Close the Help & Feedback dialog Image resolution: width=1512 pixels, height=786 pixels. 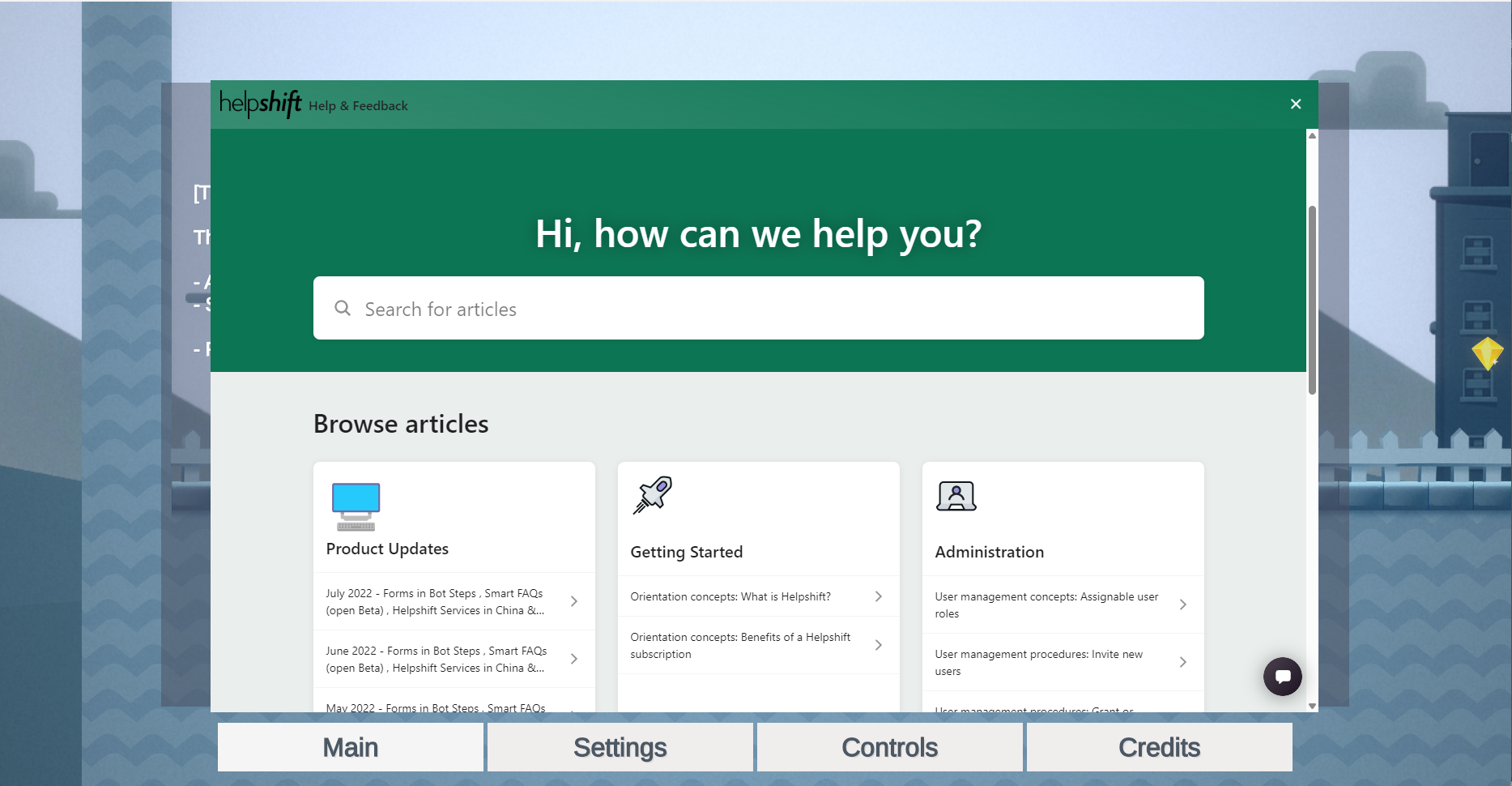(1295, 104)
